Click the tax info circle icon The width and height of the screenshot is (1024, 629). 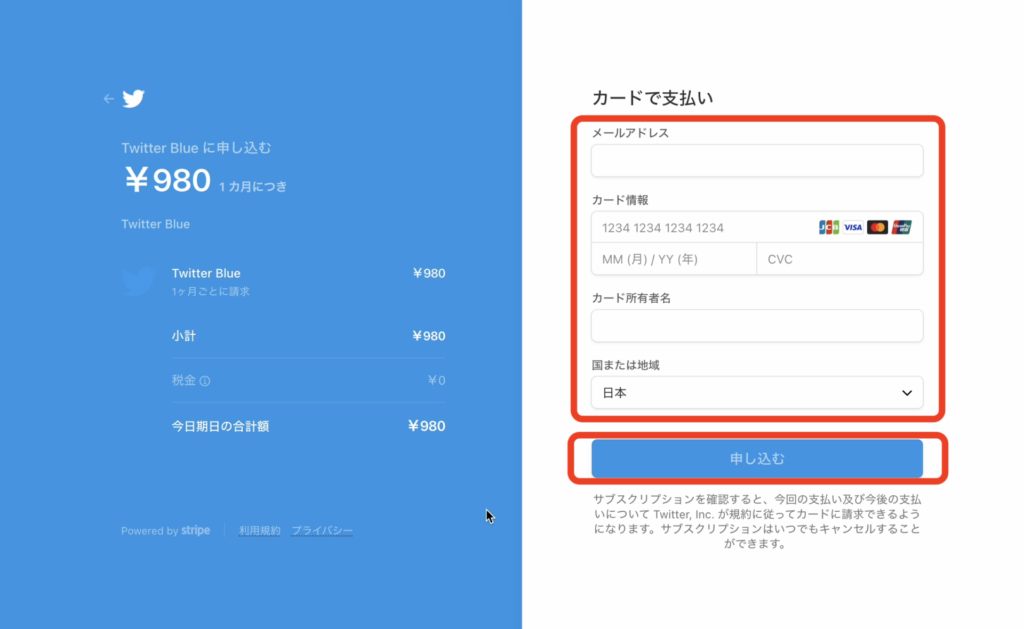click(205, 381)
